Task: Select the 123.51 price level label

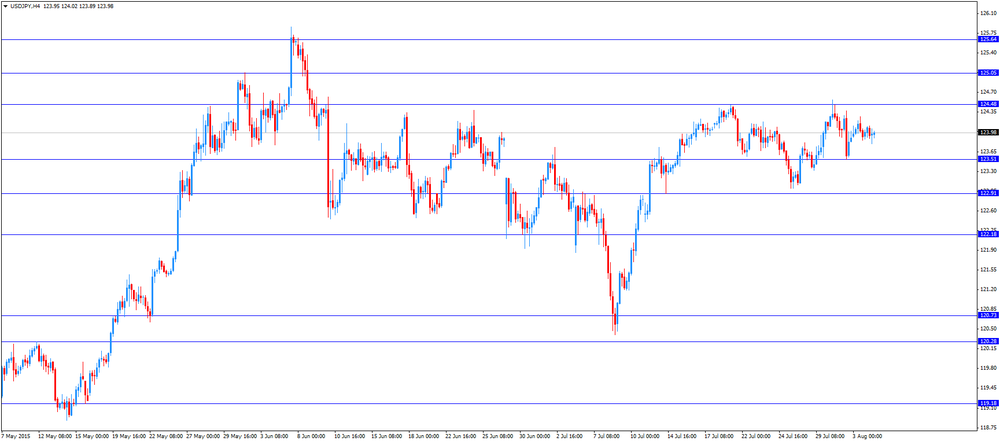Action: tap(988, 159)
